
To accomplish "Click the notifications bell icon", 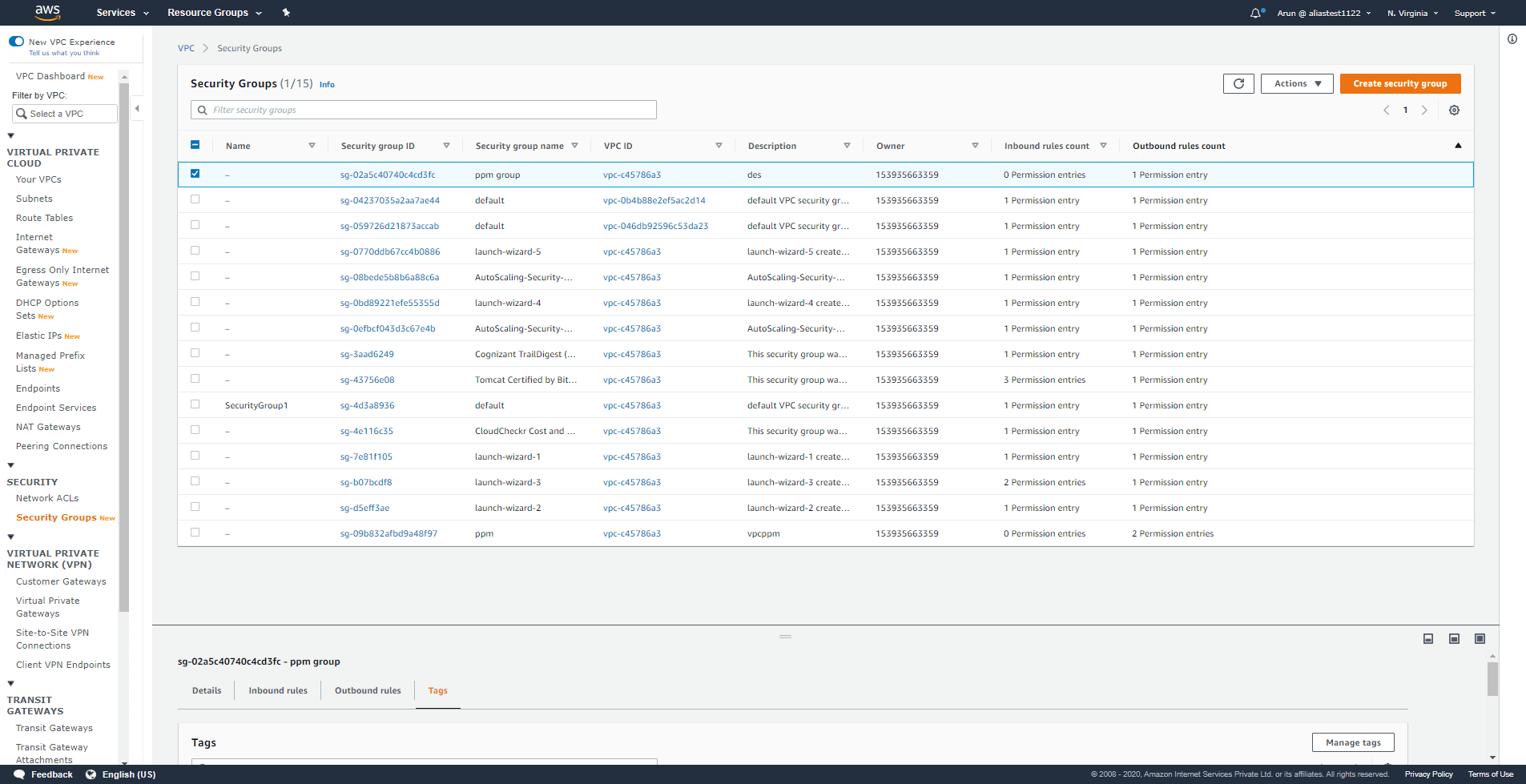I will point(1254,13).
